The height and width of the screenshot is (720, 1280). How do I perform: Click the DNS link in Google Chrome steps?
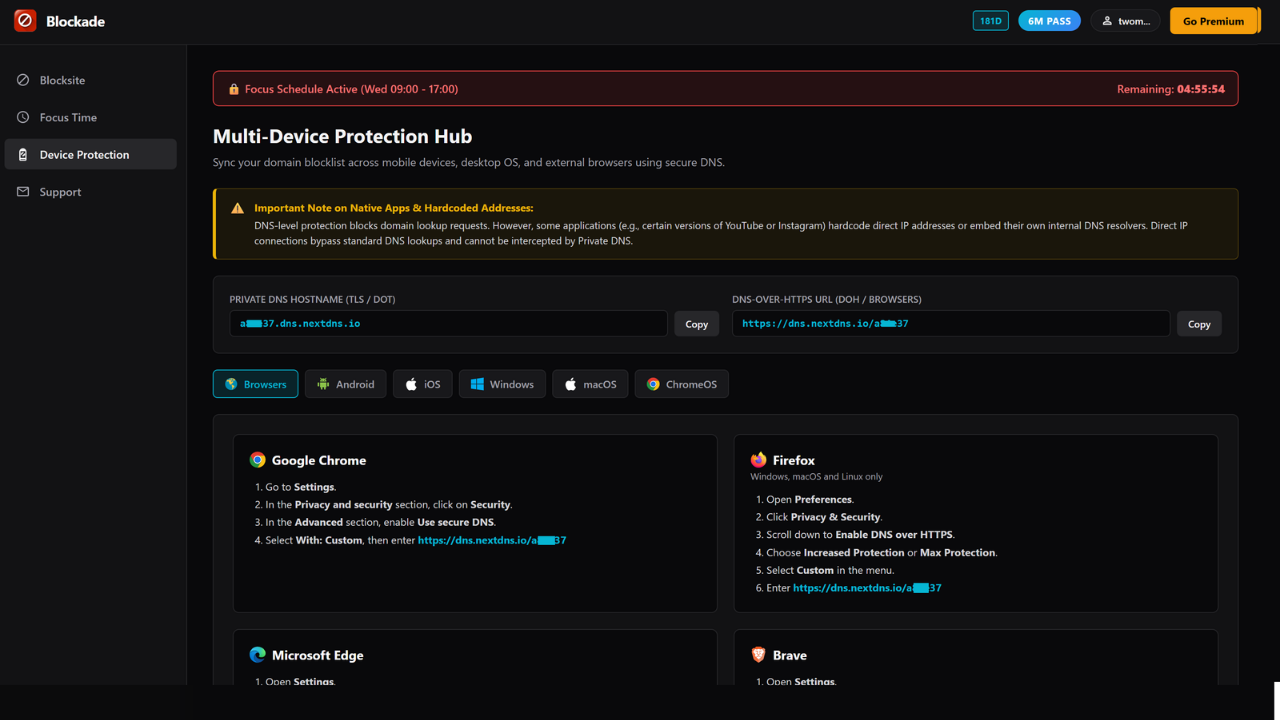tap(492, 540)
